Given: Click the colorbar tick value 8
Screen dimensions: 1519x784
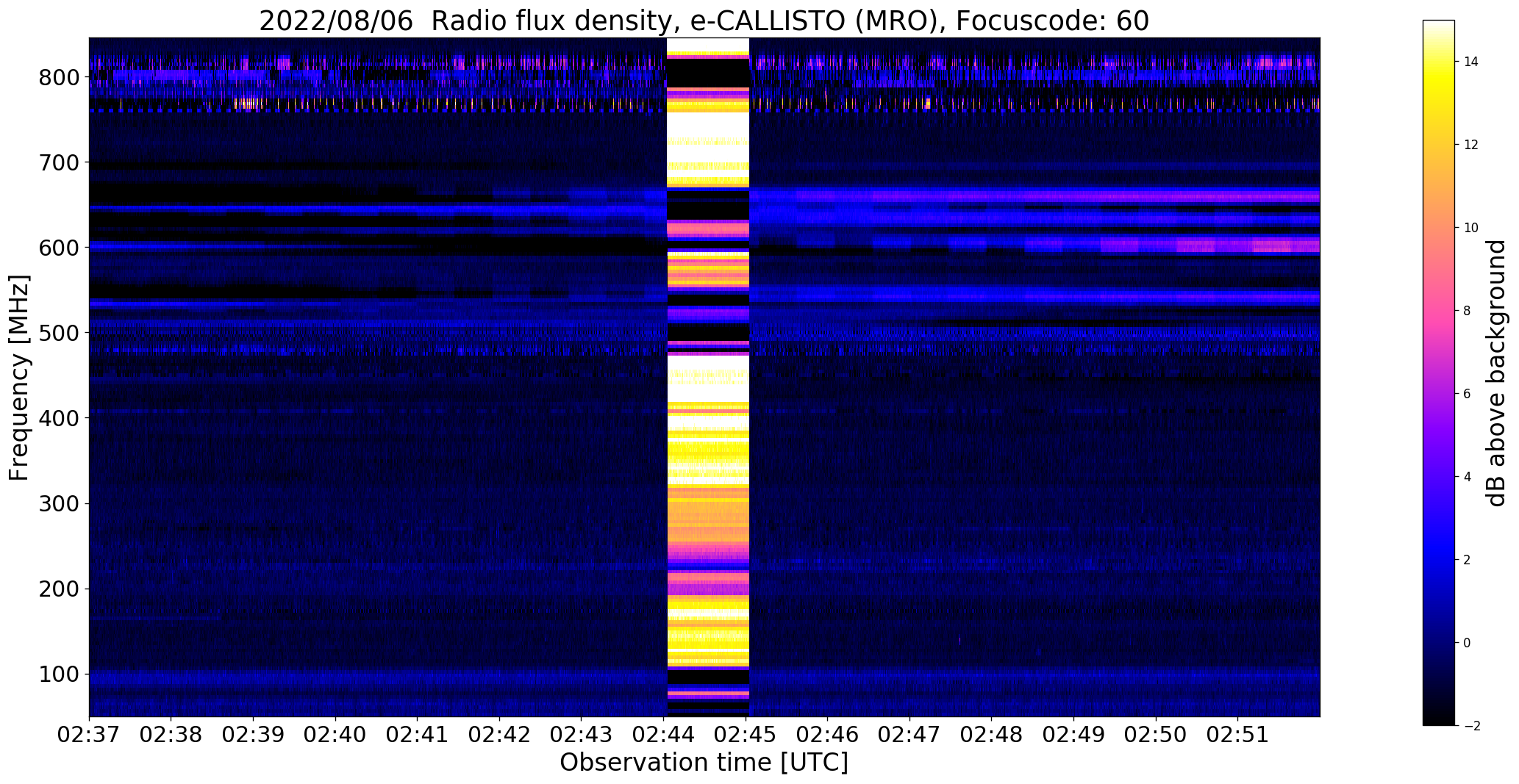Looking at the screenshot, I should tap(1468, 311).
